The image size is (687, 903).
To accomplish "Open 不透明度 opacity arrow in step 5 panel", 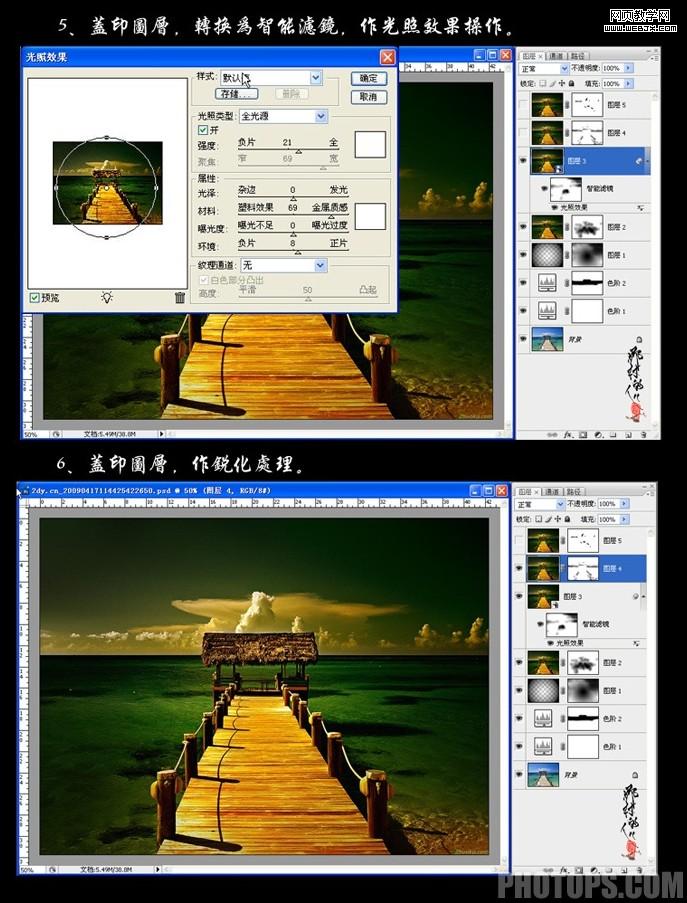I will 628,68.
